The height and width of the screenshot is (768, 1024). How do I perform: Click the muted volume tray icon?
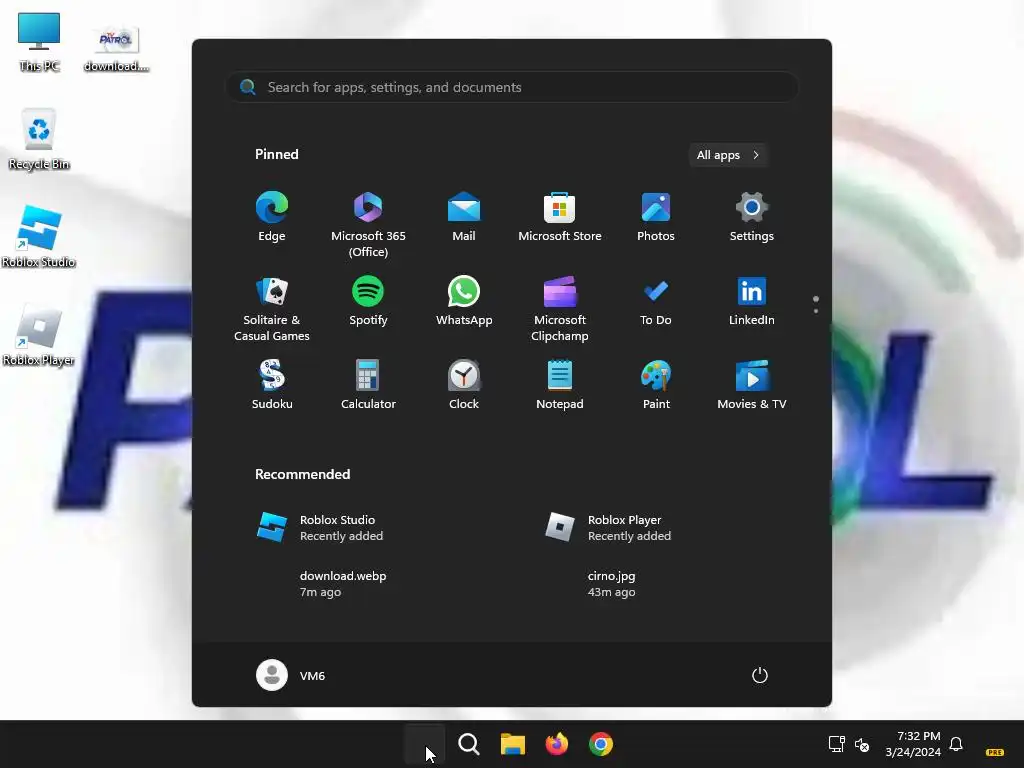(862, 744)
